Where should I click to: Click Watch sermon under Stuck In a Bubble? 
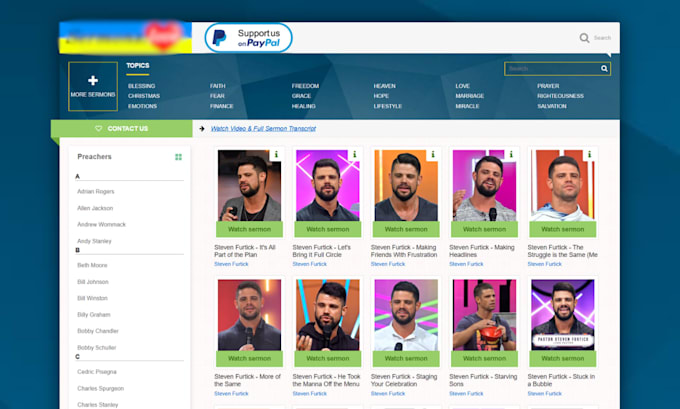(x=562, y=358)
